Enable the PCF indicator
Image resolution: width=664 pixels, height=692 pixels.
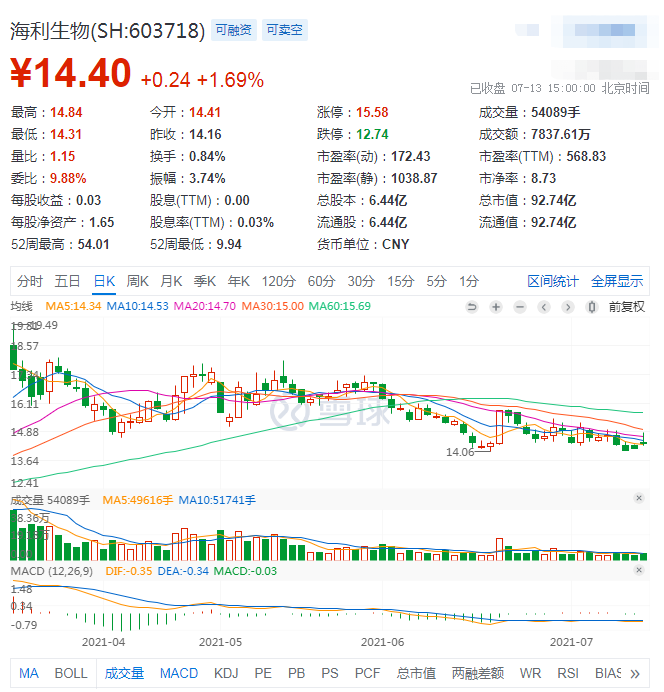pos(367,674)
